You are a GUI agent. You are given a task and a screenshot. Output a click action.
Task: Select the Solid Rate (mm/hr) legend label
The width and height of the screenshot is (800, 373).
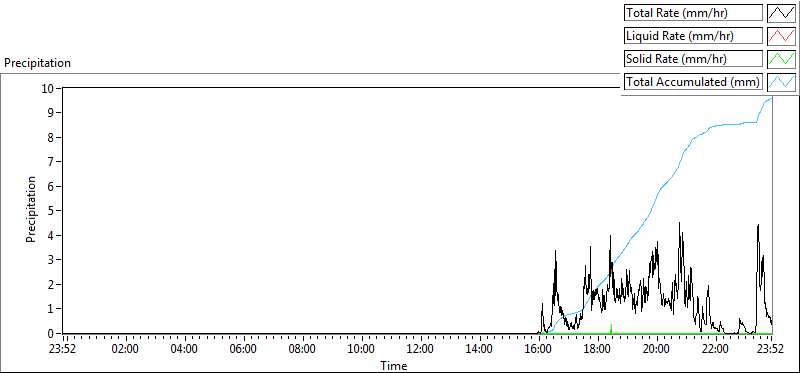point(693,59)
